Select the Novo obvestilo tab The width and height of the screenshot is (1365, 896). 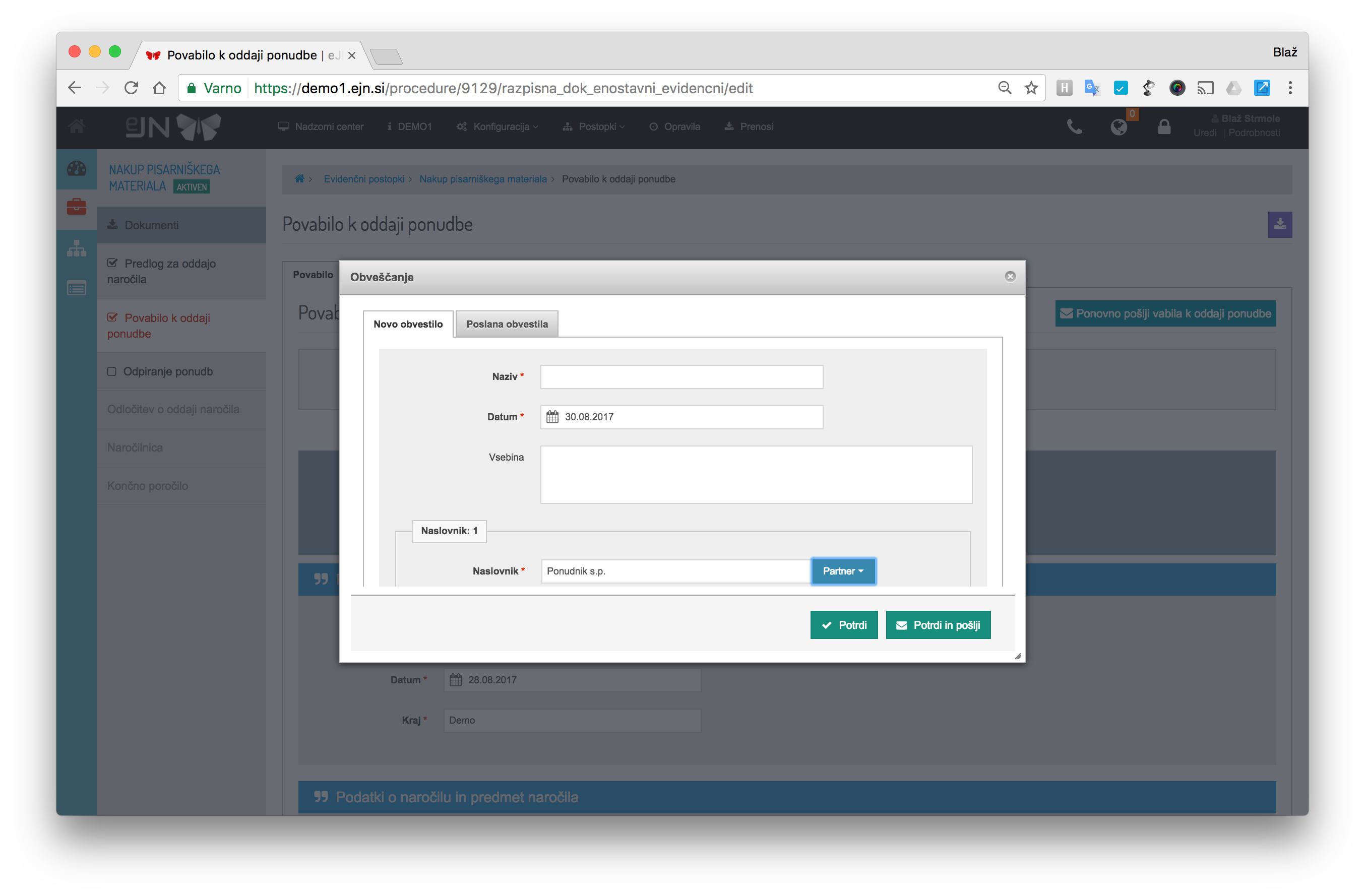[x=408, y=324]
